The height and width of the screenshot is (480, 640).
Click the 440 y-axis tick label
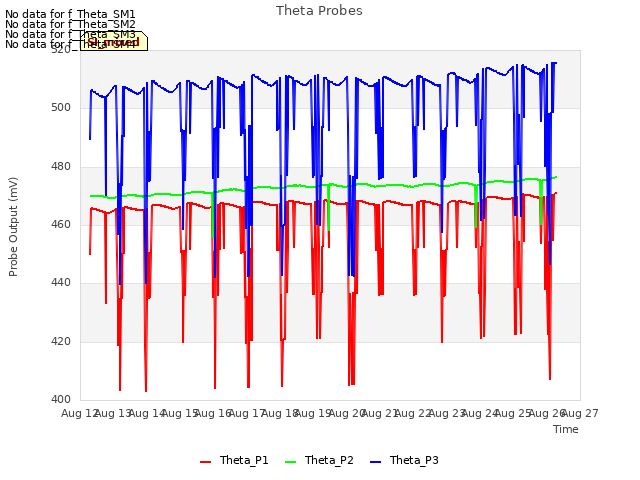click(x=61, y=283)
